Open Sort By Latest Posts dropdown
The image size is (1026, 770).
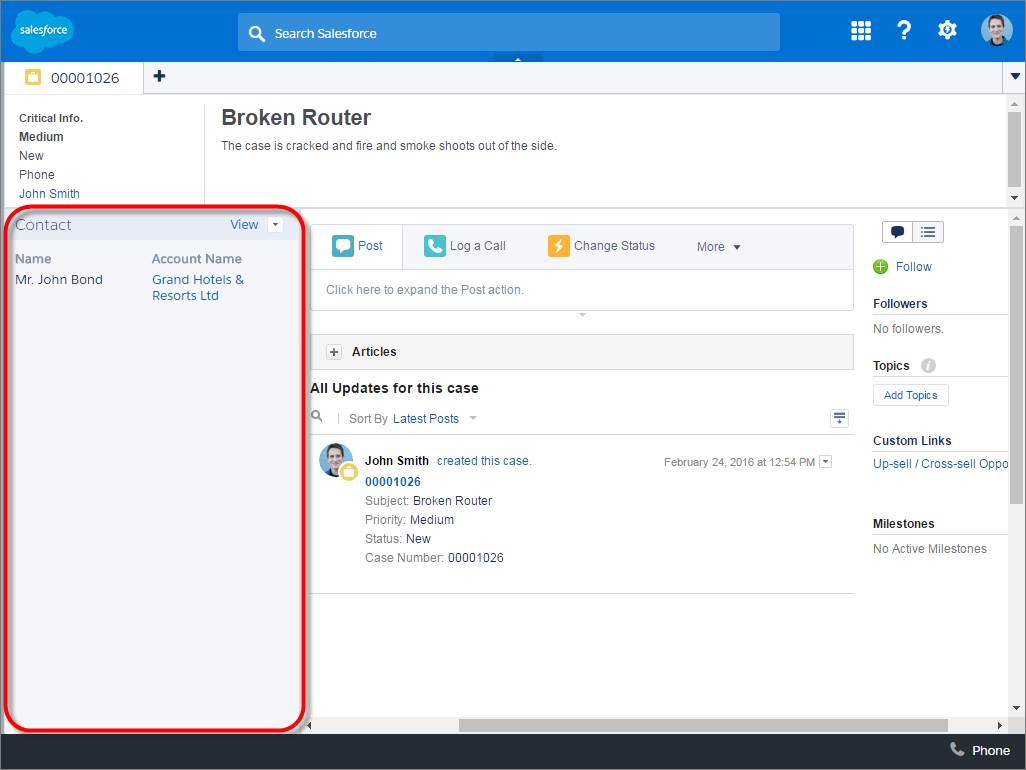pos(434,419)
